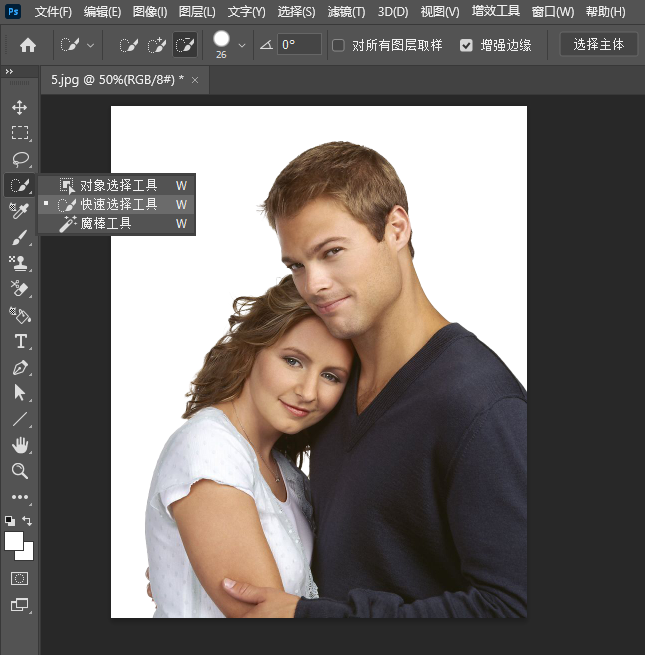Select the Rectangular Marquee tool
The height and width of the screenshot is (655, 645).
(20, 133)
